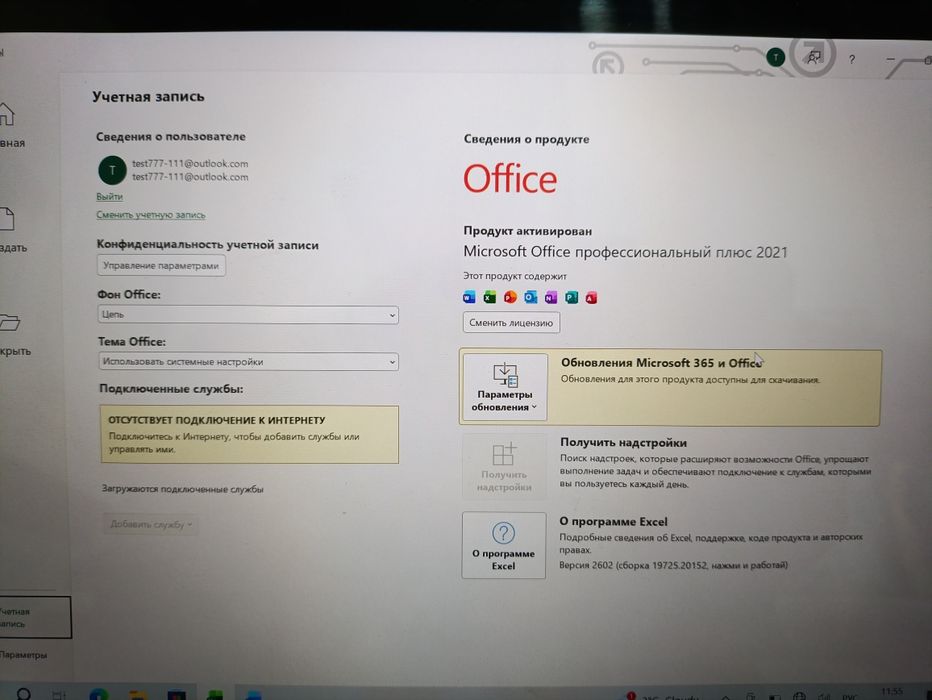This screenshot has height=700, width=932.
Task: Open the Тема Office dropdown
Action: (x=248, y=361)
